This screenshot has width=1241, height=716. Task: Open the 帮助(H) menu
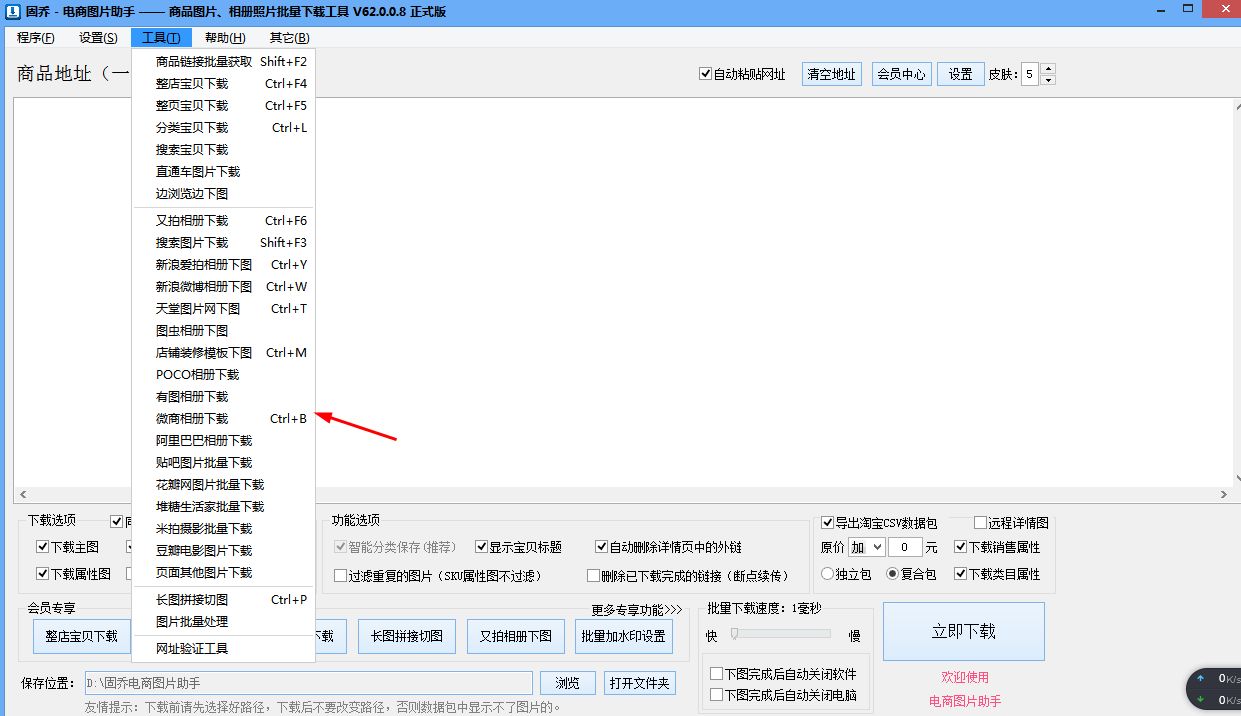tap(225, 37)
